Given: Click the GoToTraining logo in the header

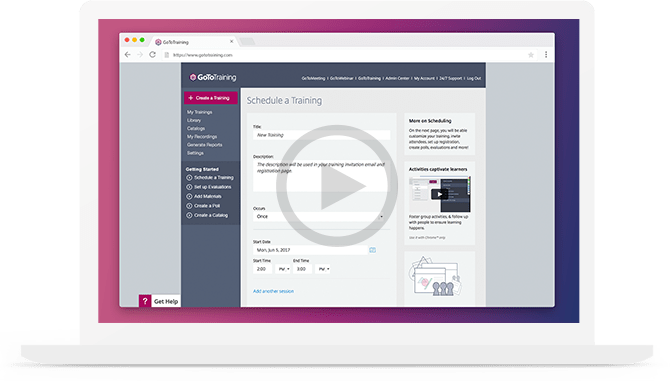Looking at the screenshot, I should (213, 77).
